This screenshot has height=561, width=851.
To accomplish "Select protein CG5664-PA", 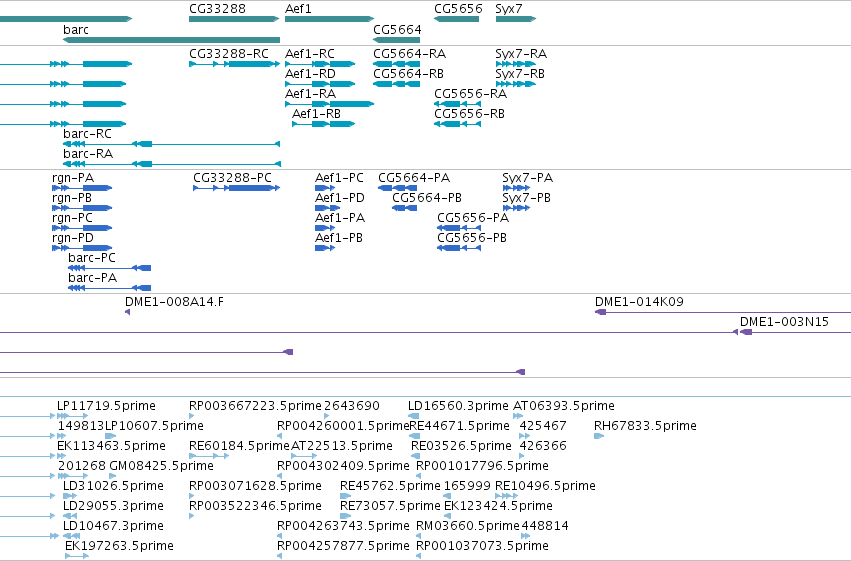I will [397, 188].
